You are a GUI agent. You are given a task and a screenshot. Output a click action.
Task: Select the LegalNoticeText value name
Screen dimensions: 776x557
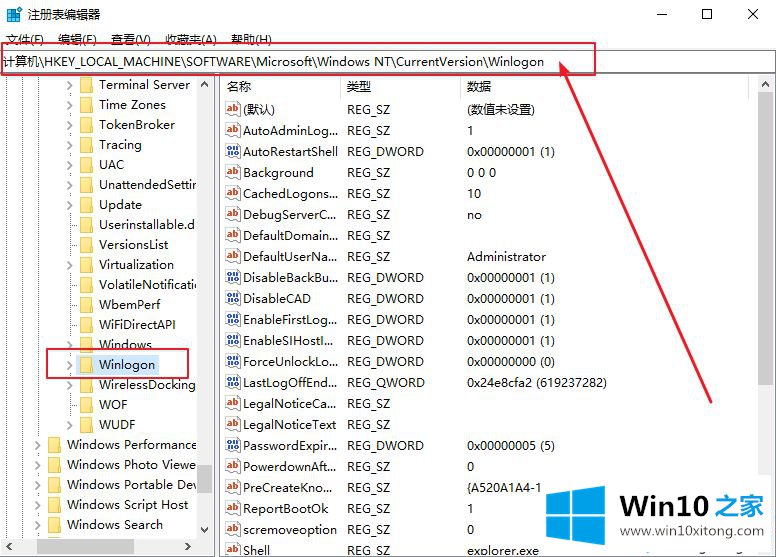[290, 424]
